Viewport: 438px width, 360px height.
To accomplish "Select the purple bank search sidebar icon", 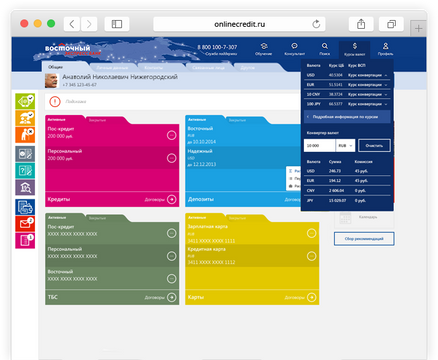I will (25, 188).
